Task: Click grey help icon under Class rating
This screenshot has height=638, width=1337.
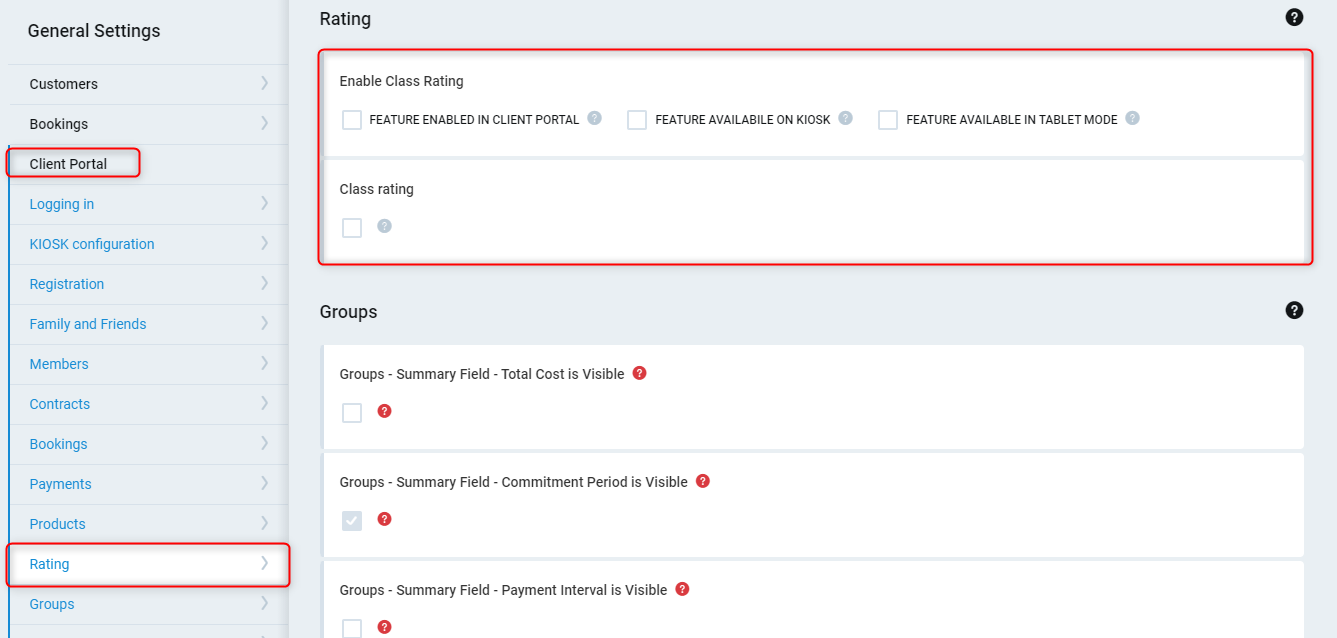Action: click(x=384, y=226)
